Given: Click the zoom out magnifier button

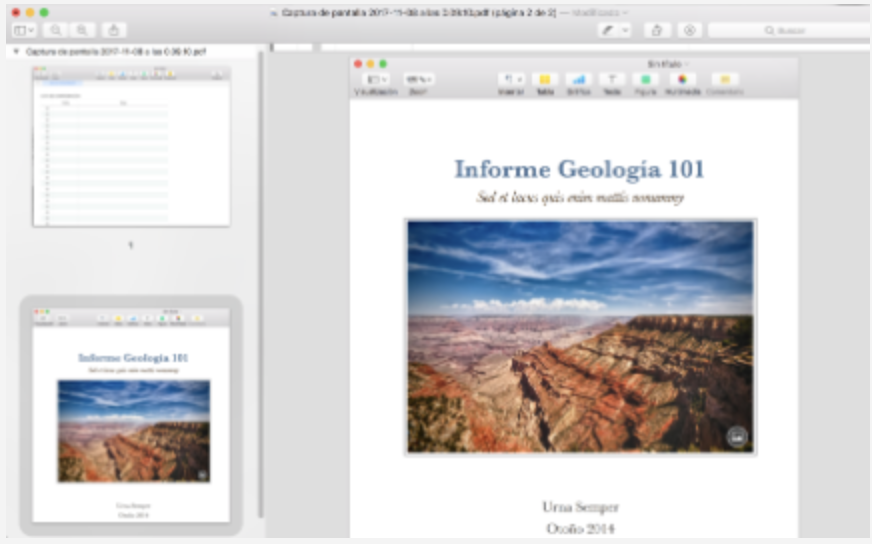Looking at the screenshot, I should (56, 31).
